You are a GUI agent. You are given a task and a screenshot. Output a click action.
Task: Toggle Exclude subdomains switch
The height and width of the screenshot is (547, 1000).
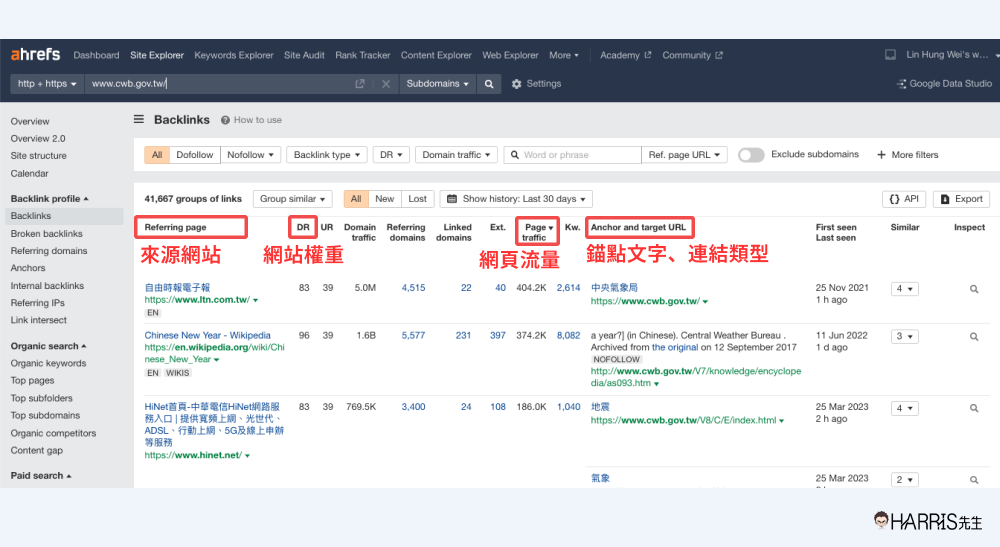tap(751, 154)
